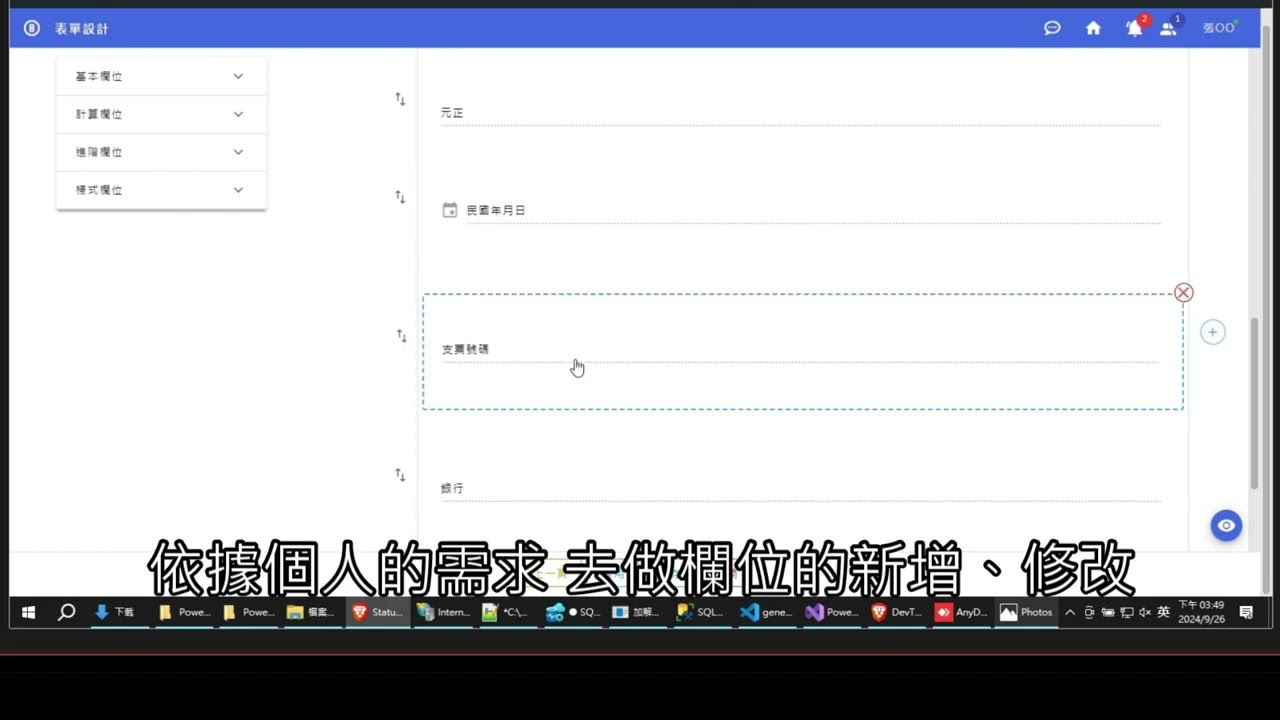The width and height of the screenshot is (1280, 720).
Task: Switch to the SQL... yellow taskbar item
Action: (x=700, y=612)
